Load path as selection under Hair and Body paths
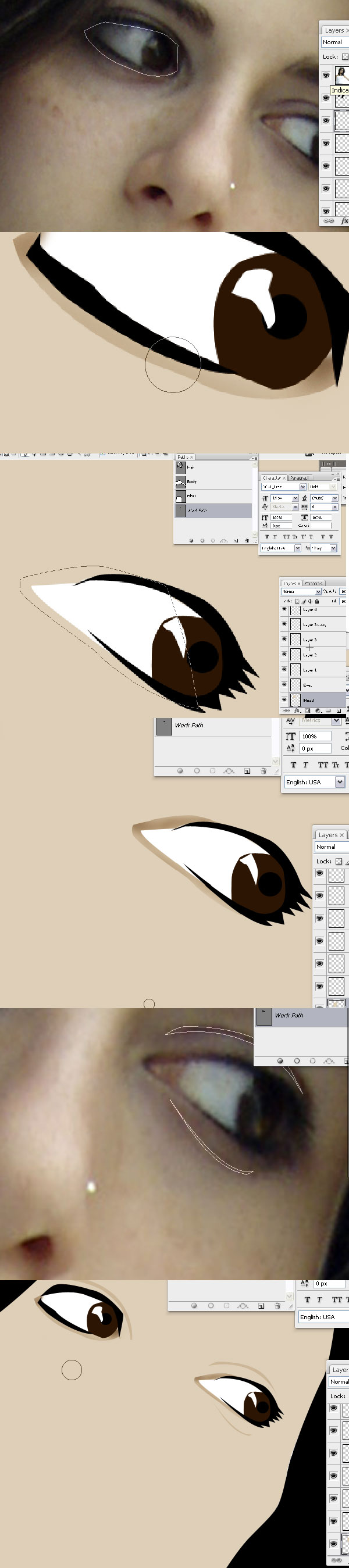This screenshot has height=1568, width=349. coord(213,541)
